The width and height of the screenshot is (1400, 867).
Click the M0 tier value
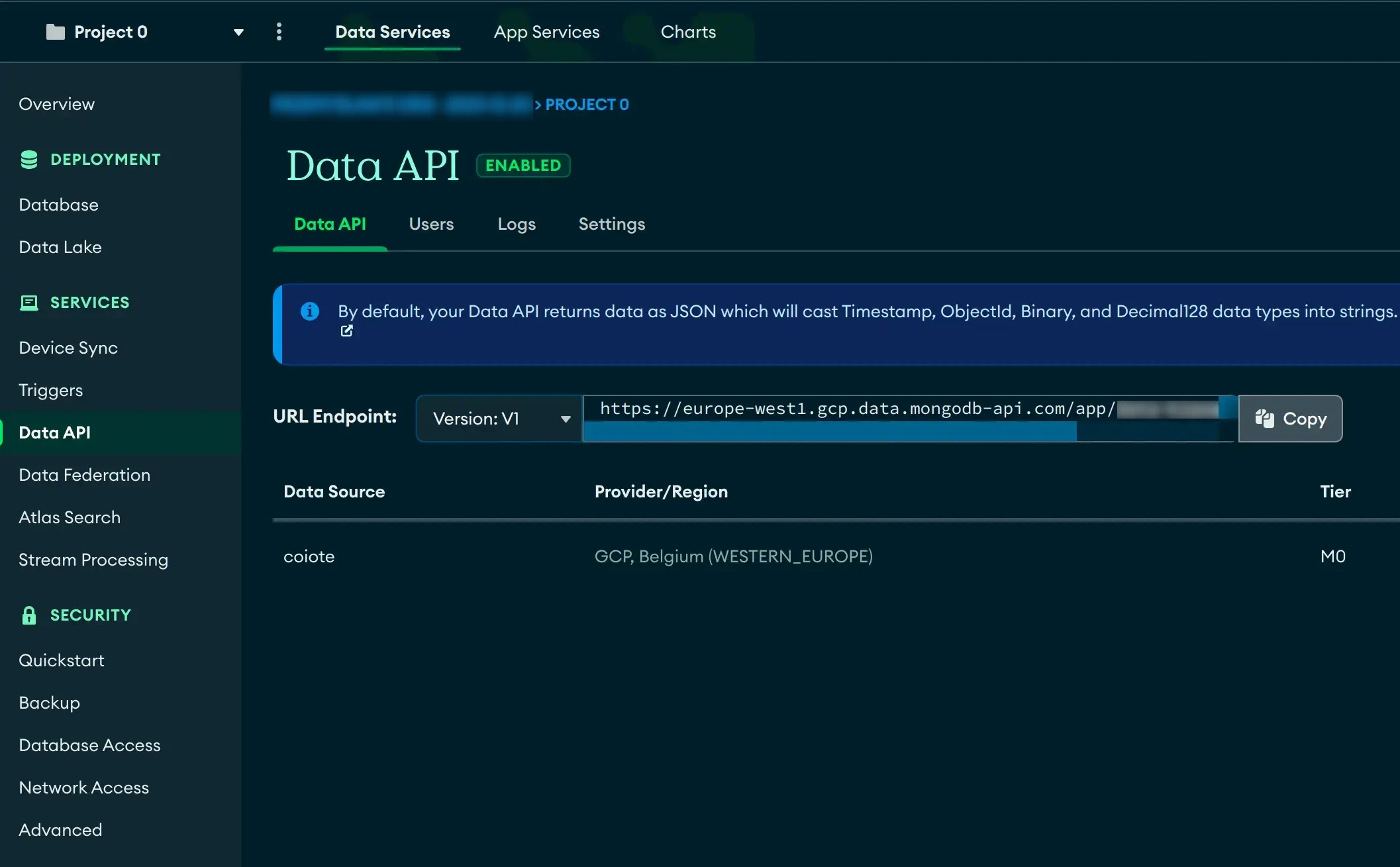(x=1332, y=556)
